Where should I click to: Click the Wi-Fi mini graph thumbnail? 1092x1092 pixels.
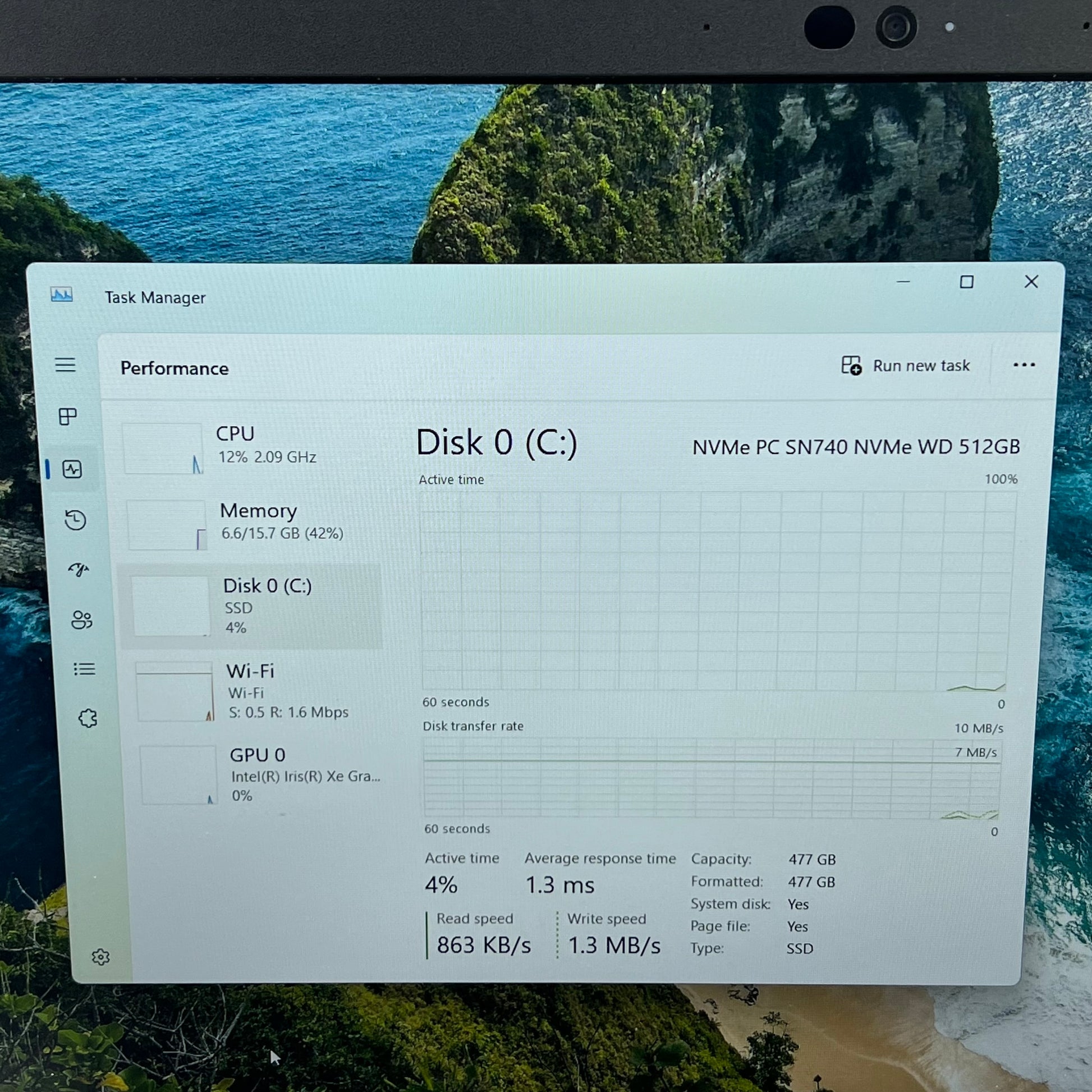pyautogui.click(x=175, y=692)
